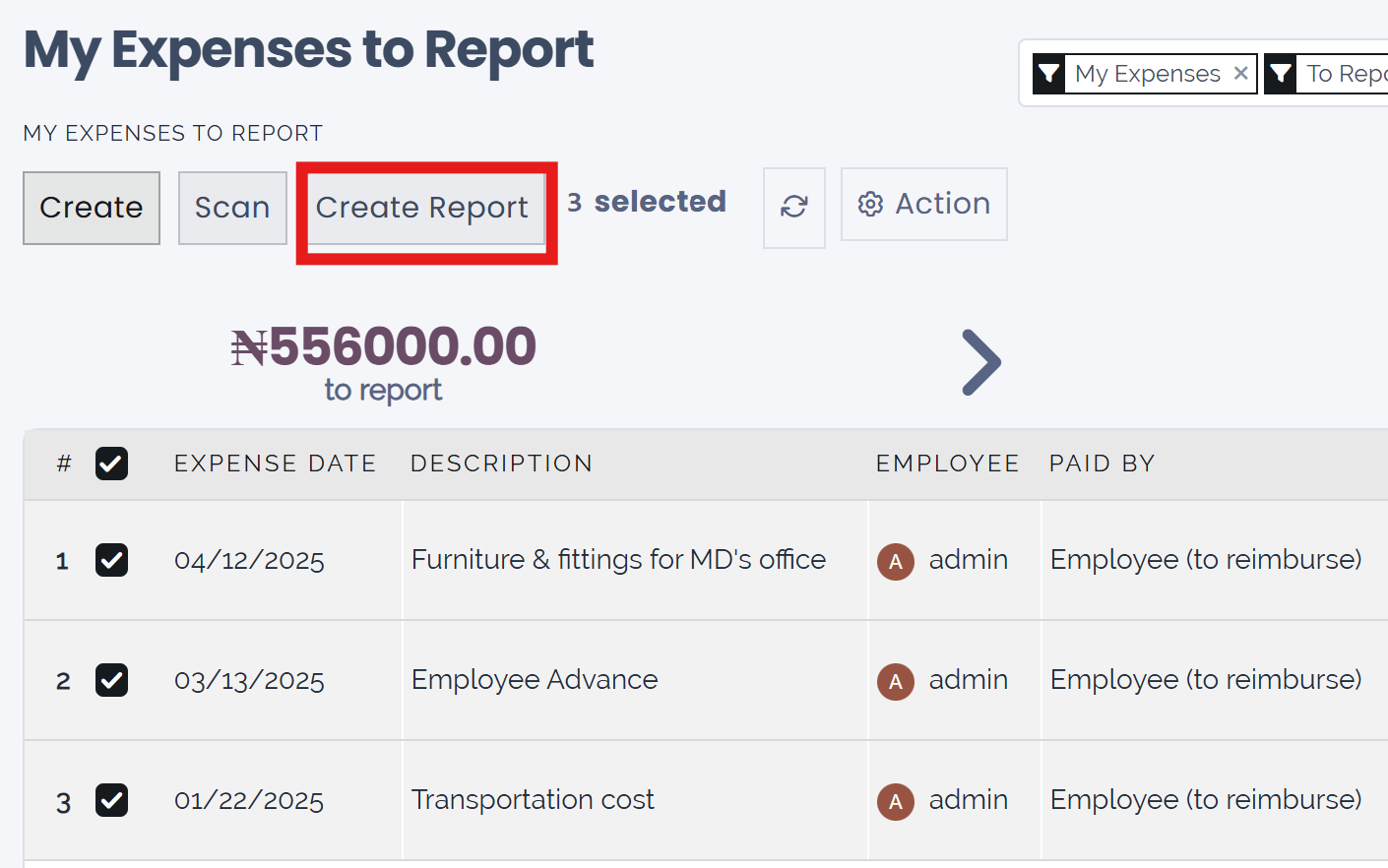Uncheck the Furniture & fittings expense row
The image size is (1388, 868).
111,560
